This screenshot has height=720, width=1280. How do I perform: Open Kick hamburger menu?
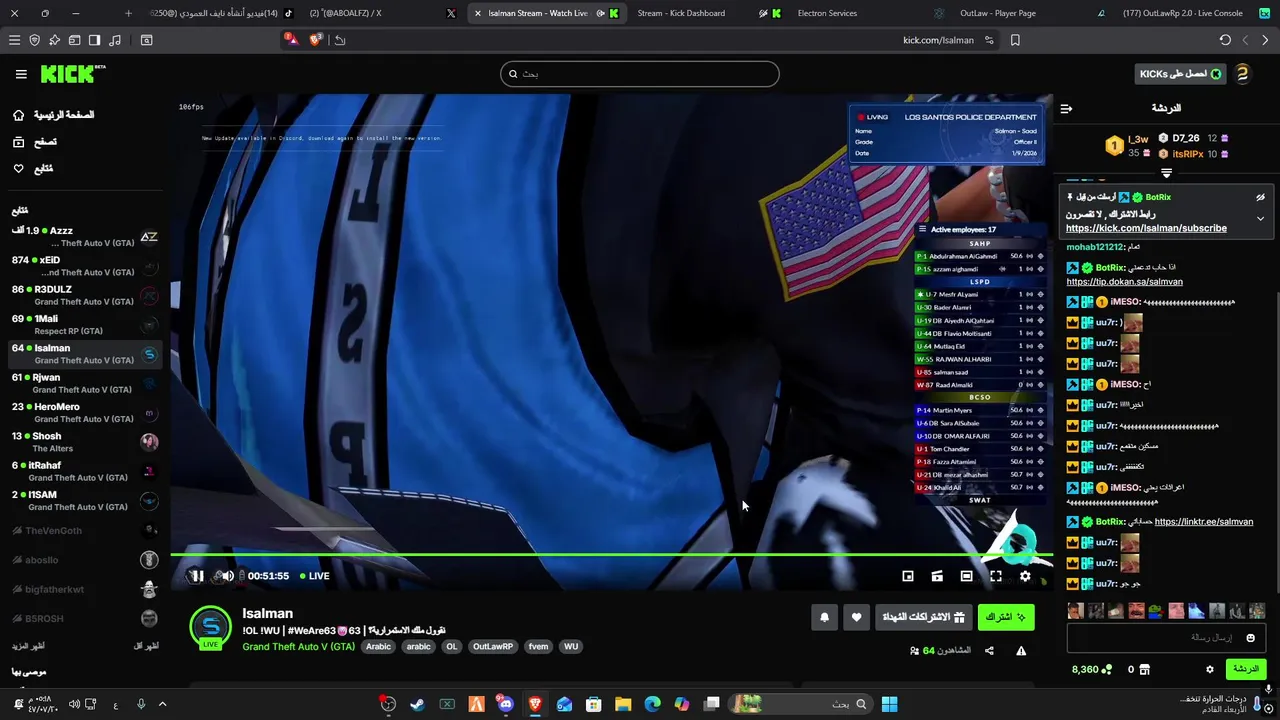tap(21, 74)
